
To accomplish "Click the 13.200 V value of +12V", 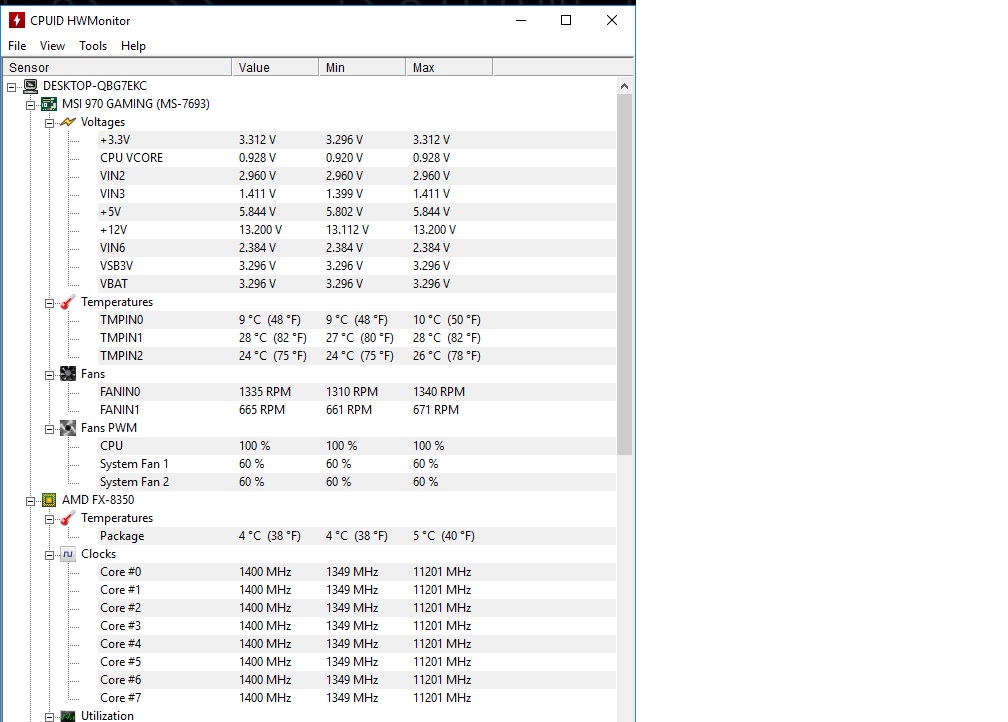I will (260, 230).
